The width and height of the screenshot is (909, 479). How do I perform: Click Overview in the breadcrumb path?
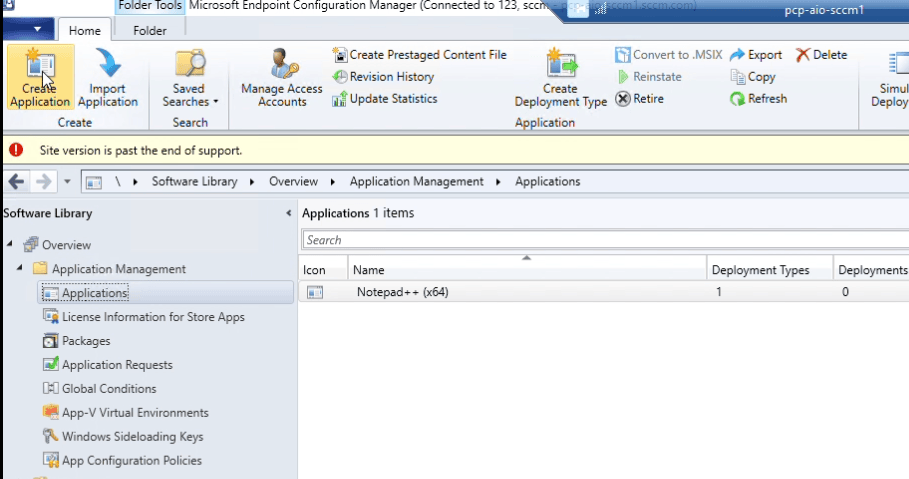[293, 182]
